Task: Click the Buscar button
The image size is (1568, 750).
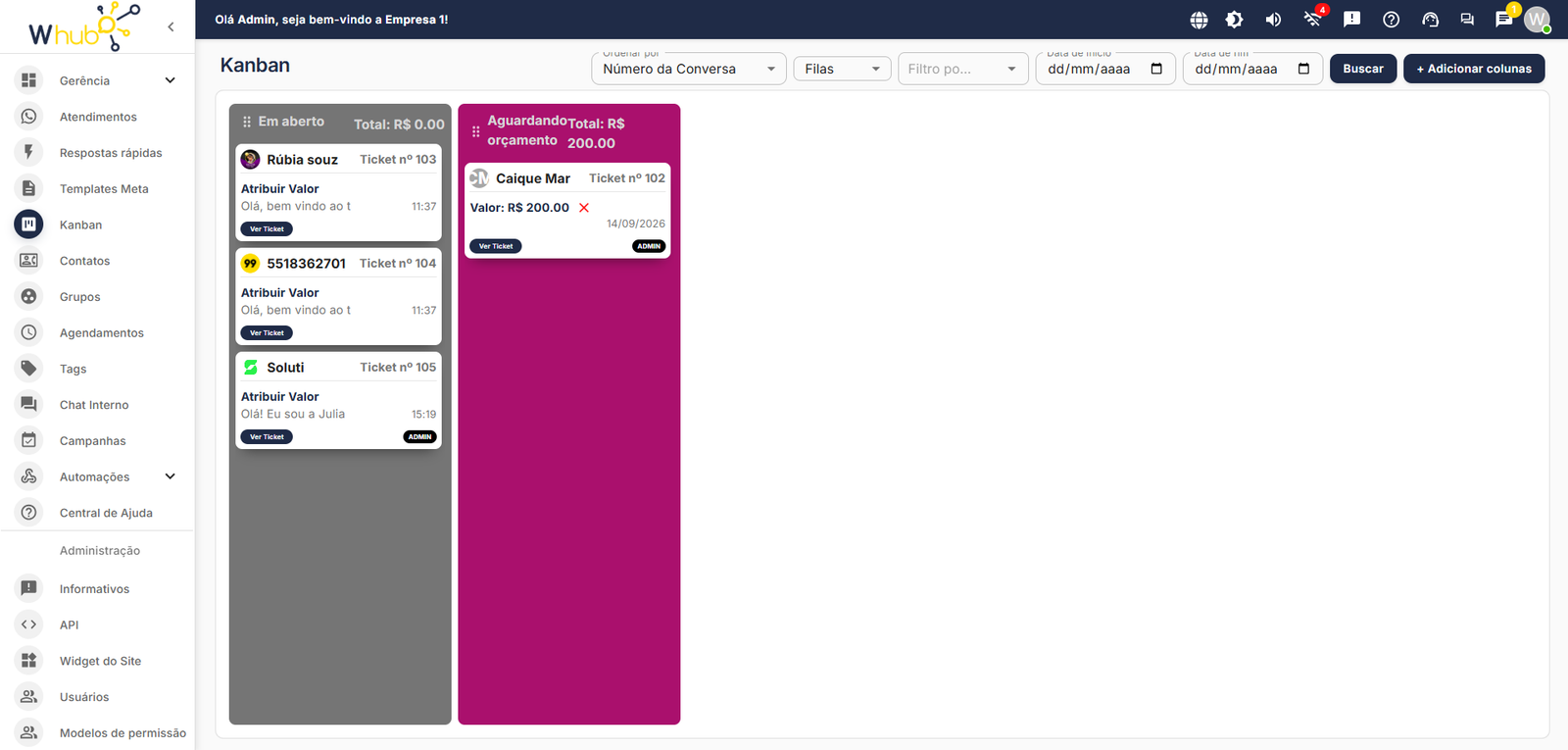Action: click(x=1363, y=69)
